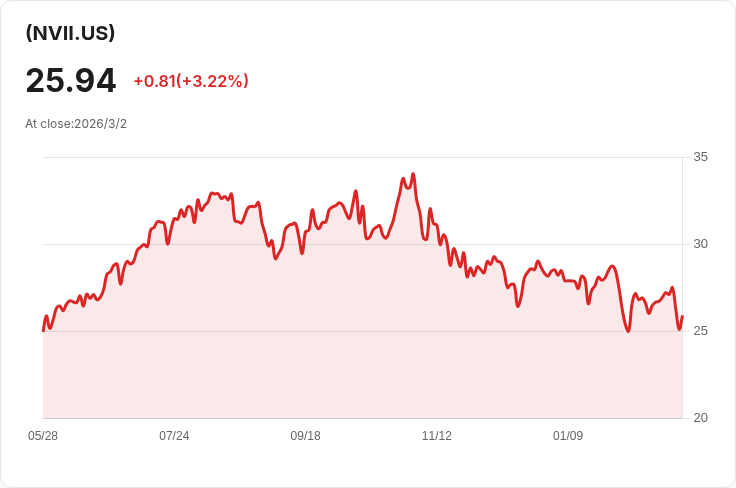Select the 30 y-axis price label
Viewport: 736px width, 488px height.
click(700, 244)
